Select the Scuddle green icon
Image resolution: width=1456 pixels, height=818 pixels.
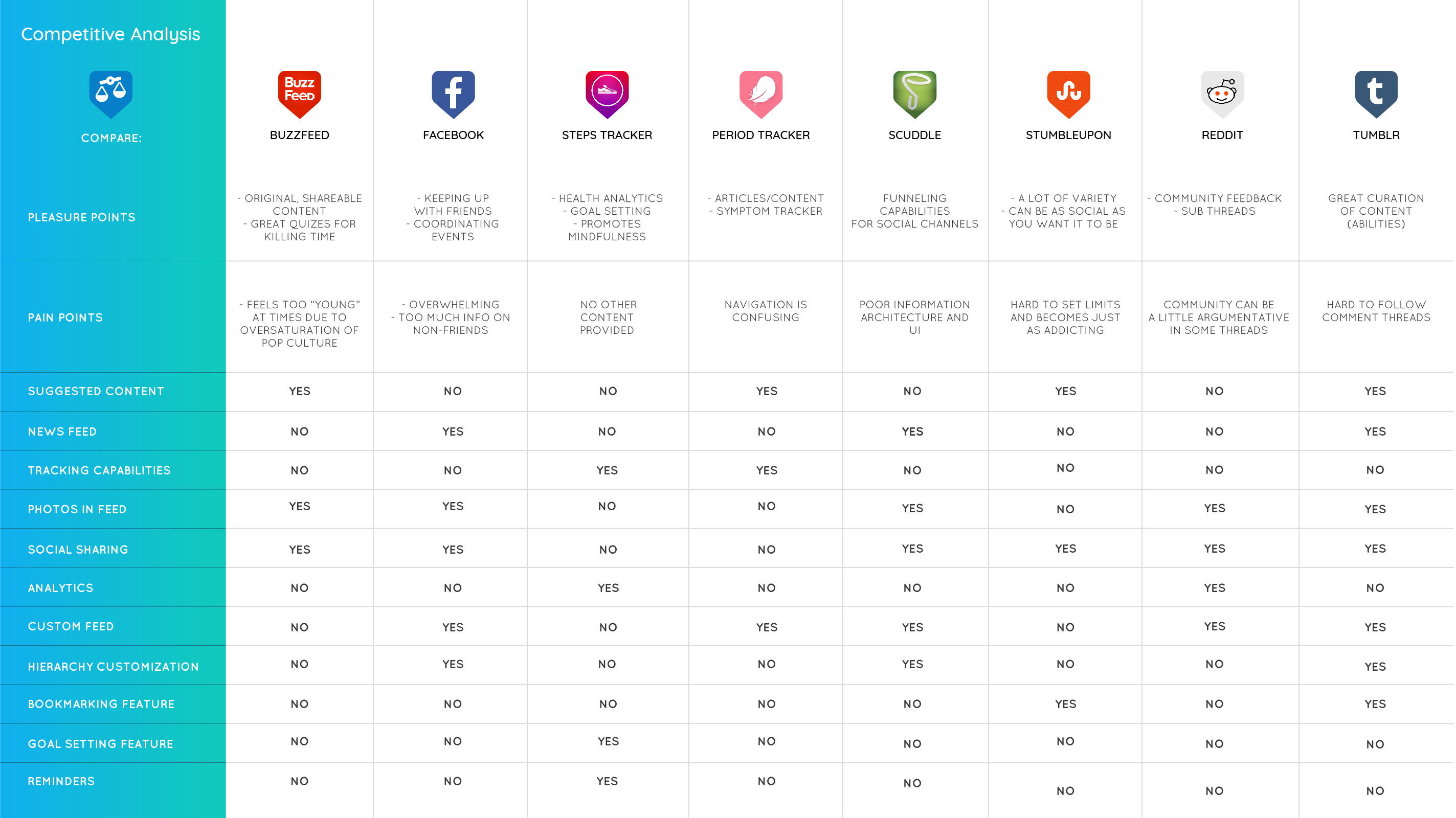pos(914,93)
